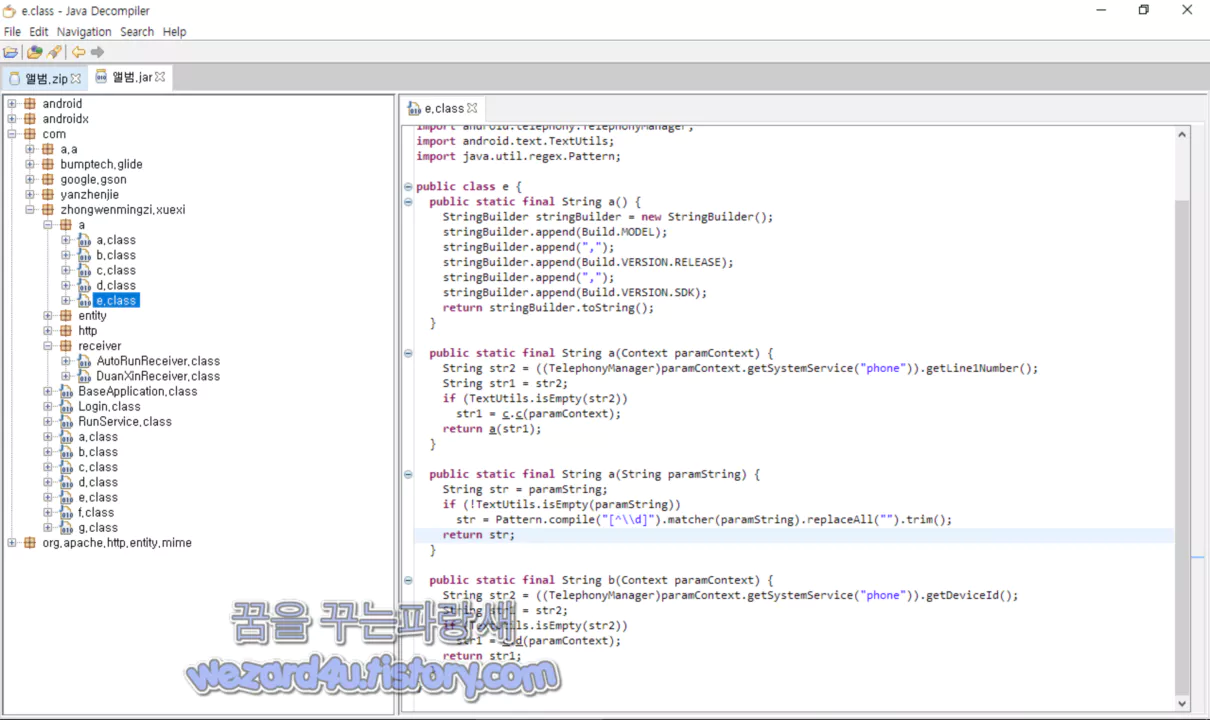Open the Help menu
The image size is (1210, 720).
[174, 32]
